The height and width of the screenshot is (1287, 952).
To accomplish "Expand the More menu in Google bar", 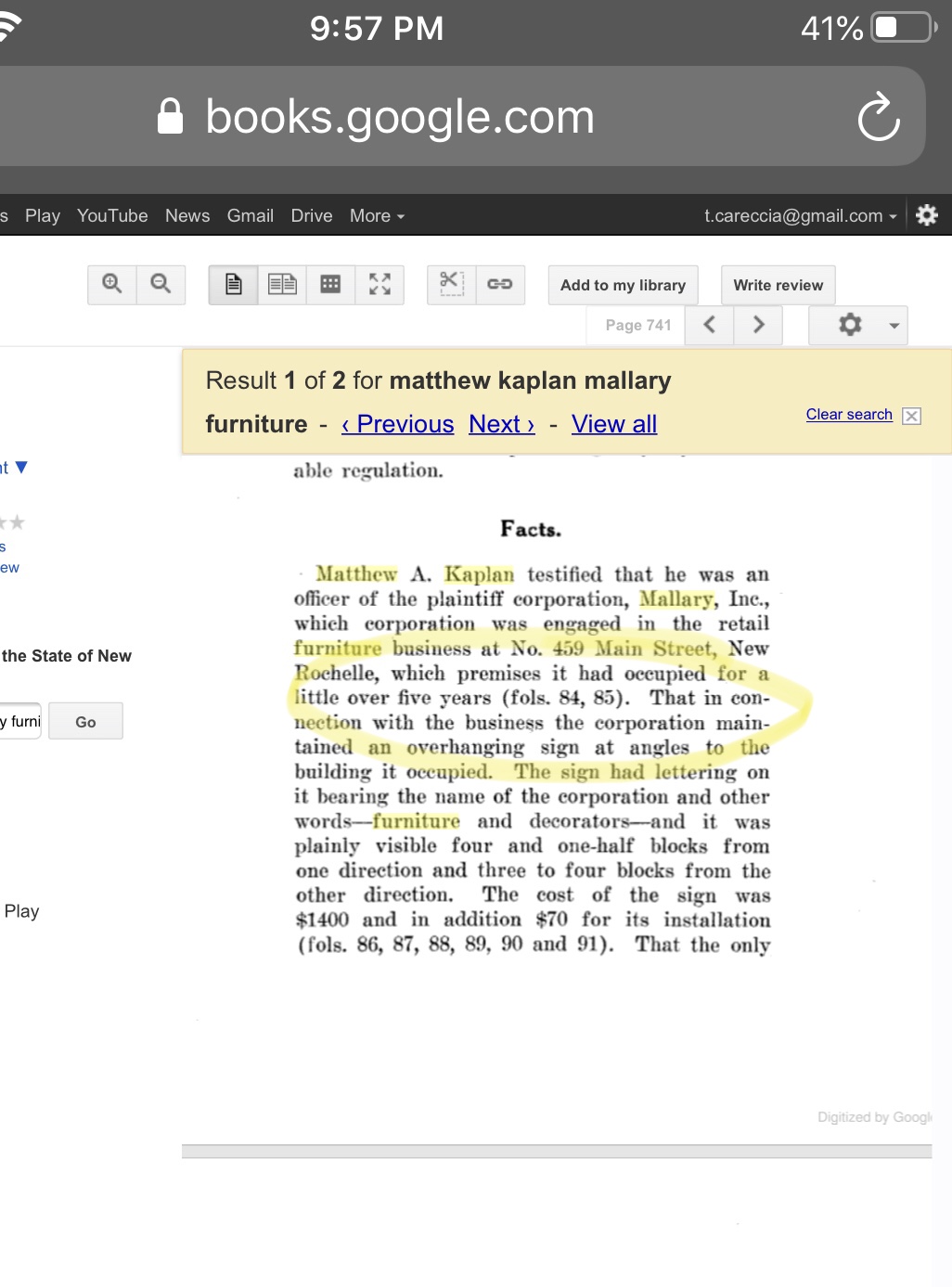I will [x=377, y=216].
